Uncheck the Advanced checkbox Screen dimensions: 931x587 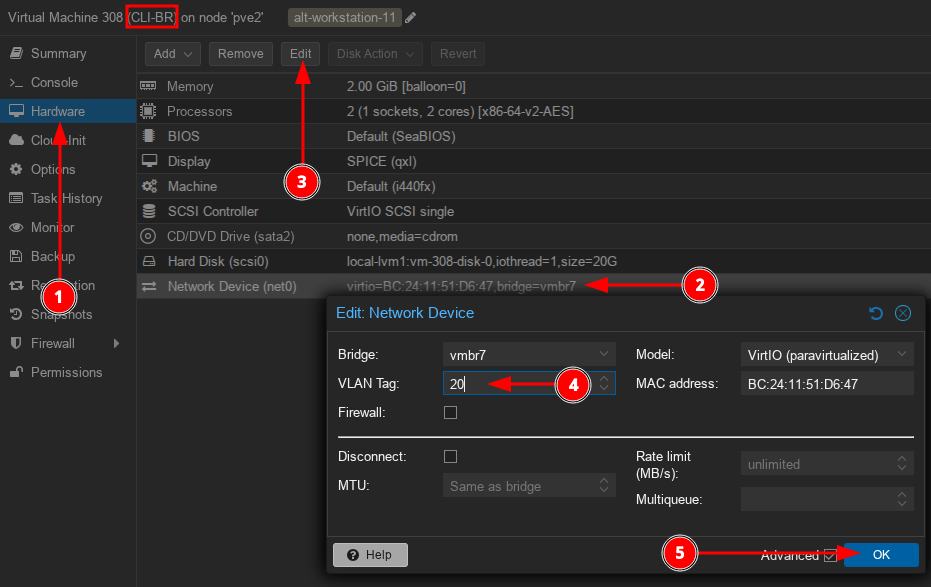pos(830,556)
